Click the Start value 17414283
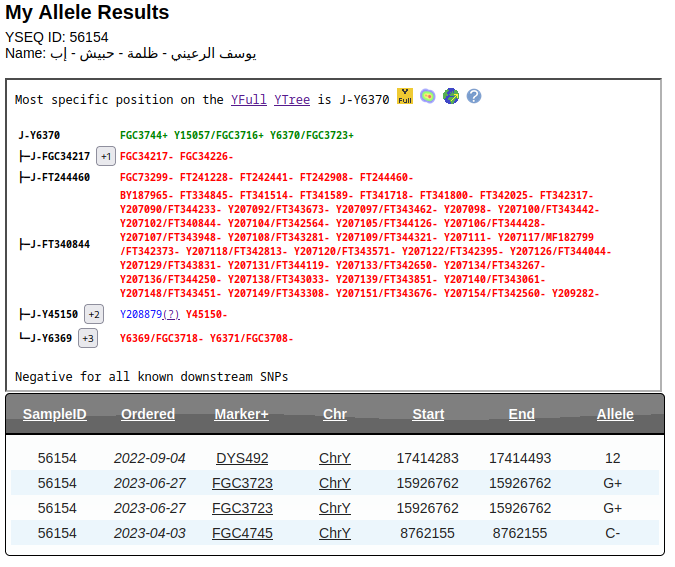 [427, 458]
